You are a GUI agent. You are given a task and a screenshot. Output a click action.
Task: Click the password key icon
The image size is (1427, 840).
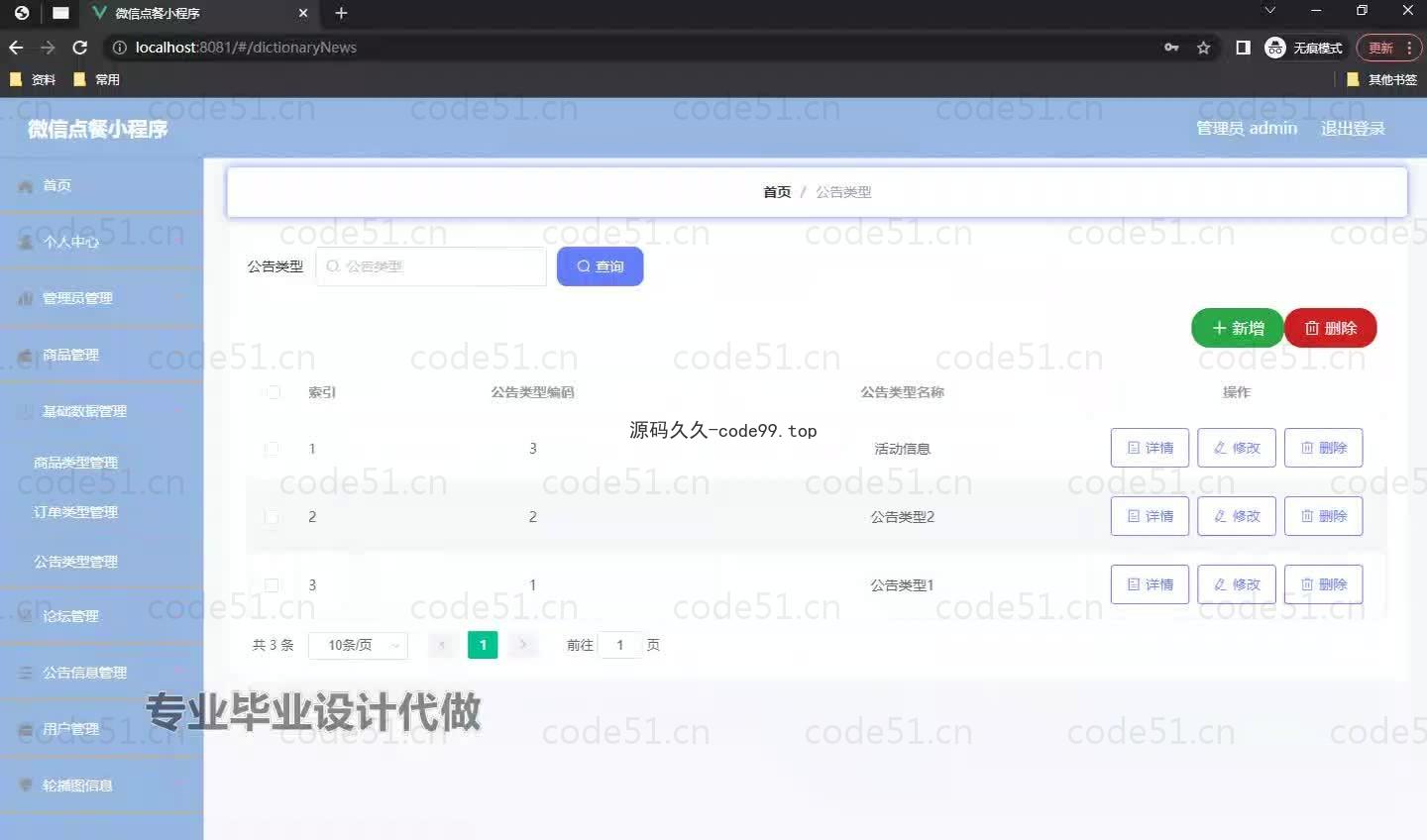pyautogui.click(x=1171, y=48)
